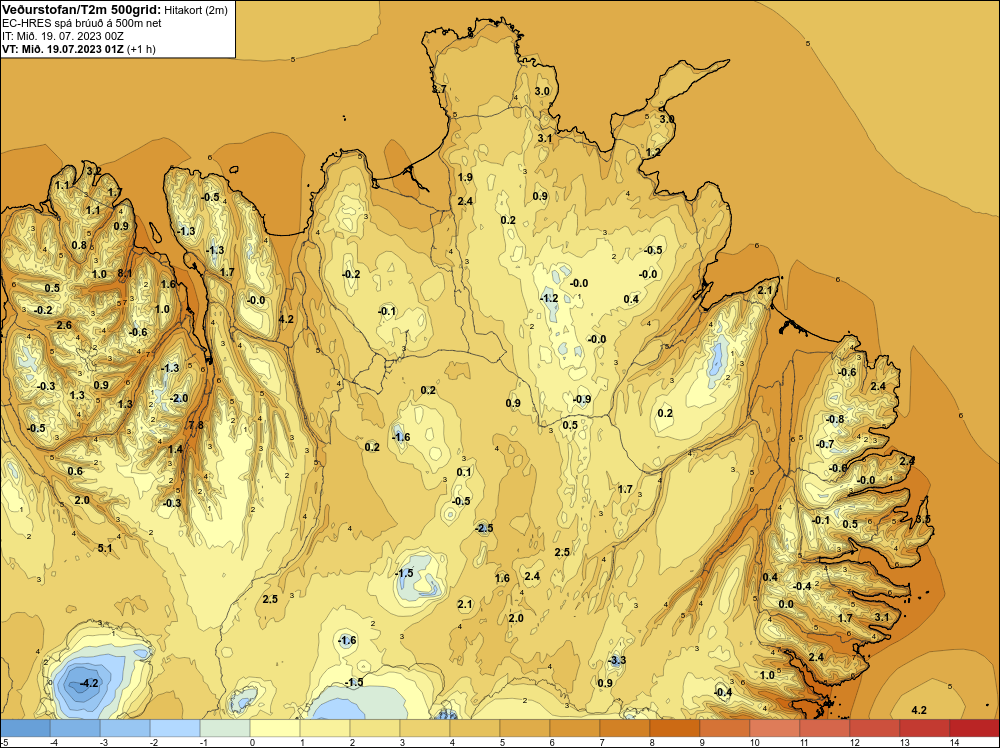Click the '3.2' value at northwest peninsula tip
This screenshot has width=1000, height=748.
point(93,170)
